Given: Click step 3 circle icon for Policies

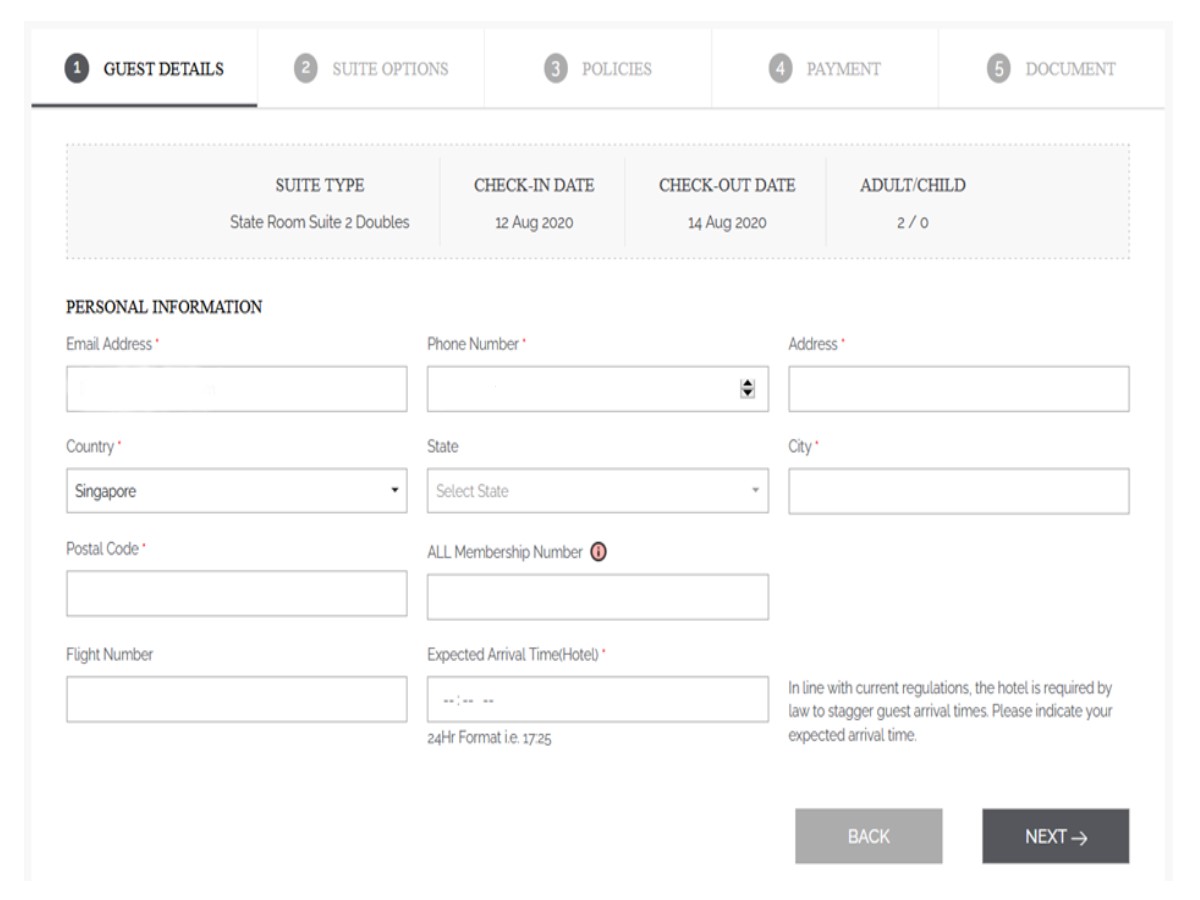Looking at the screenshot, I should tap(555, 69).
